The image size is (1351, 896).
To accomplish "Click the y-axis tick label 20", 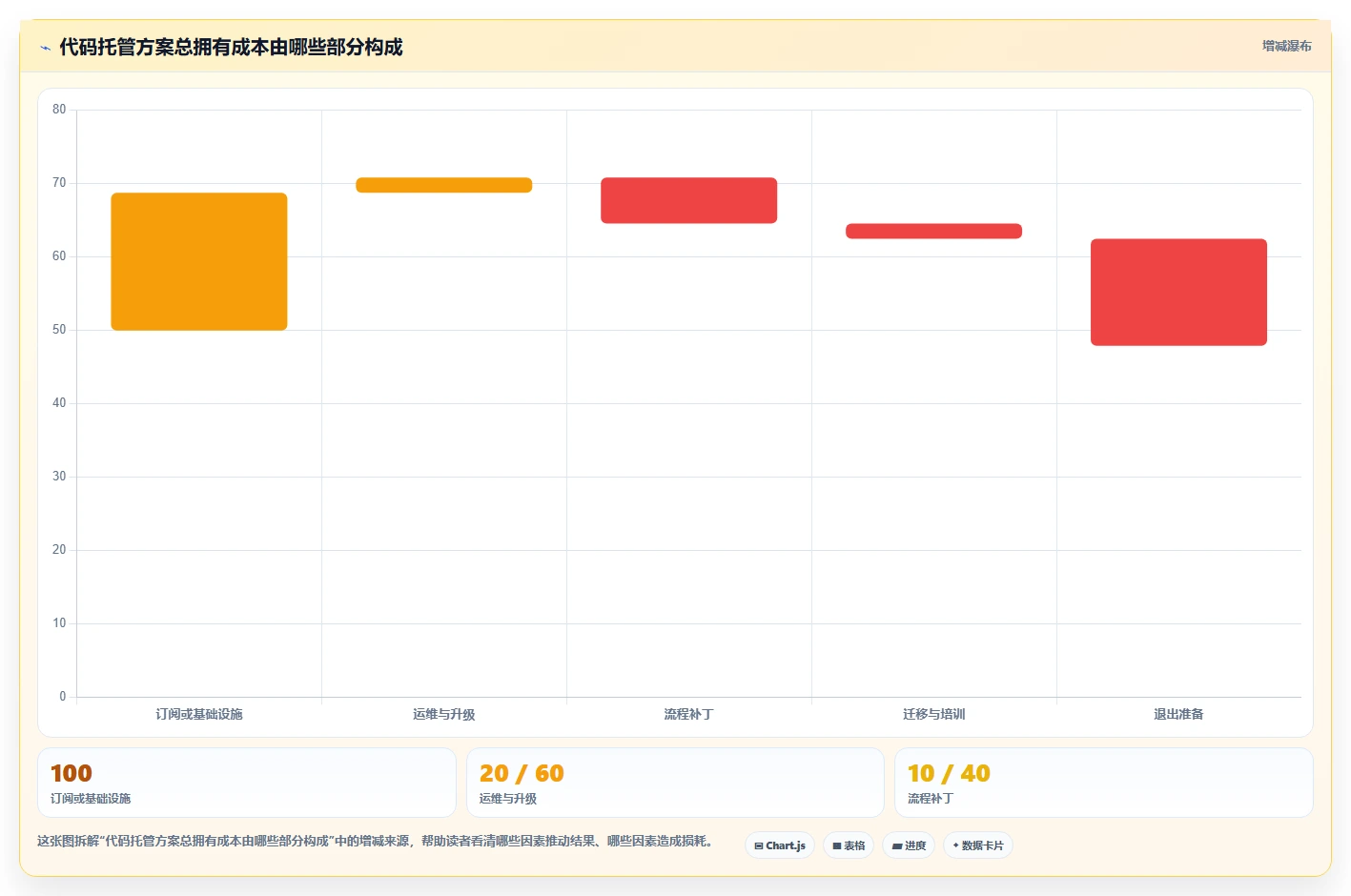I will pyautogui.click(x=59, y=550).
